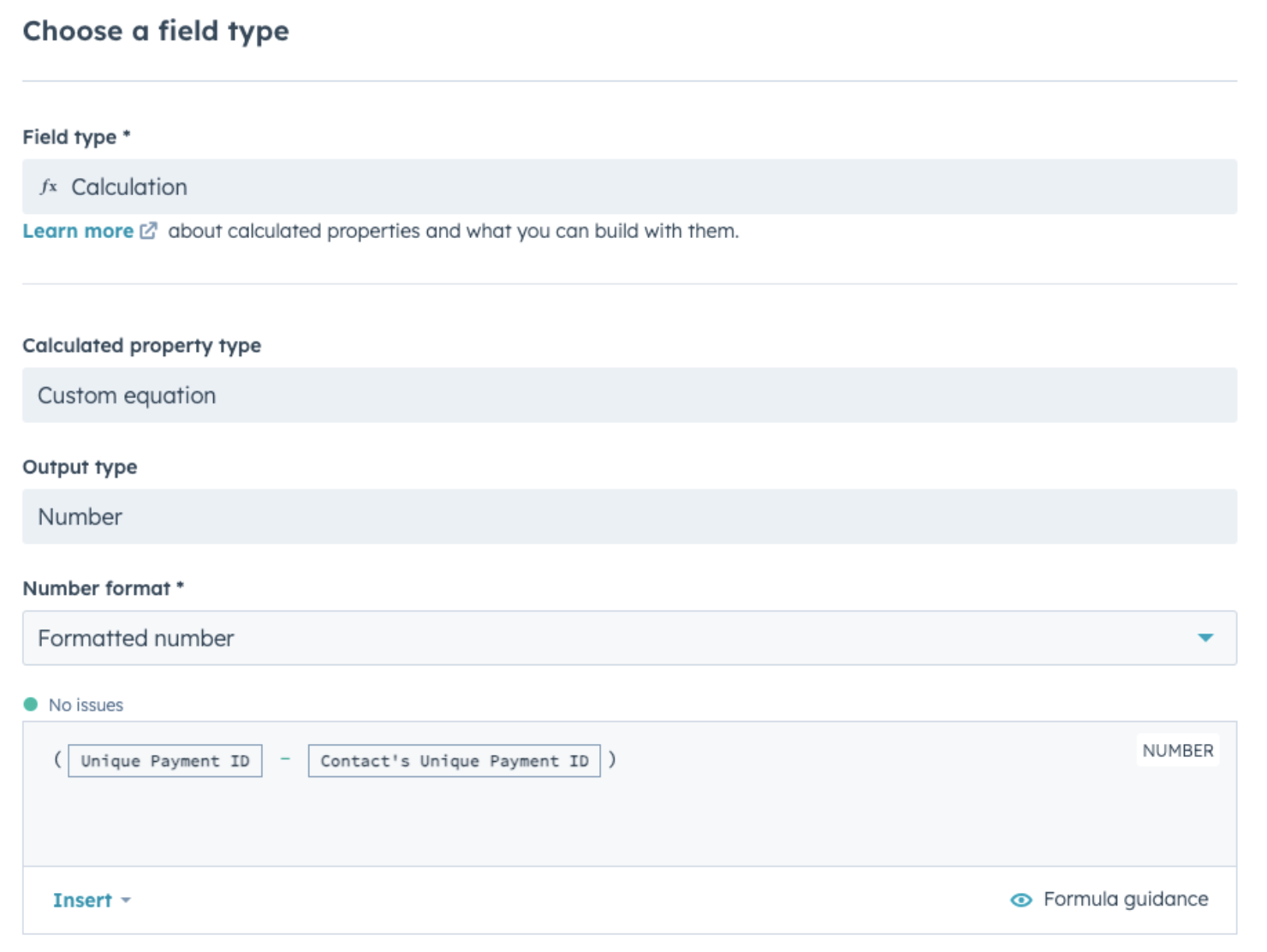Select the Custom equation property type field
This screenshot has width=1267, height=952.
[x=629, y=396]
